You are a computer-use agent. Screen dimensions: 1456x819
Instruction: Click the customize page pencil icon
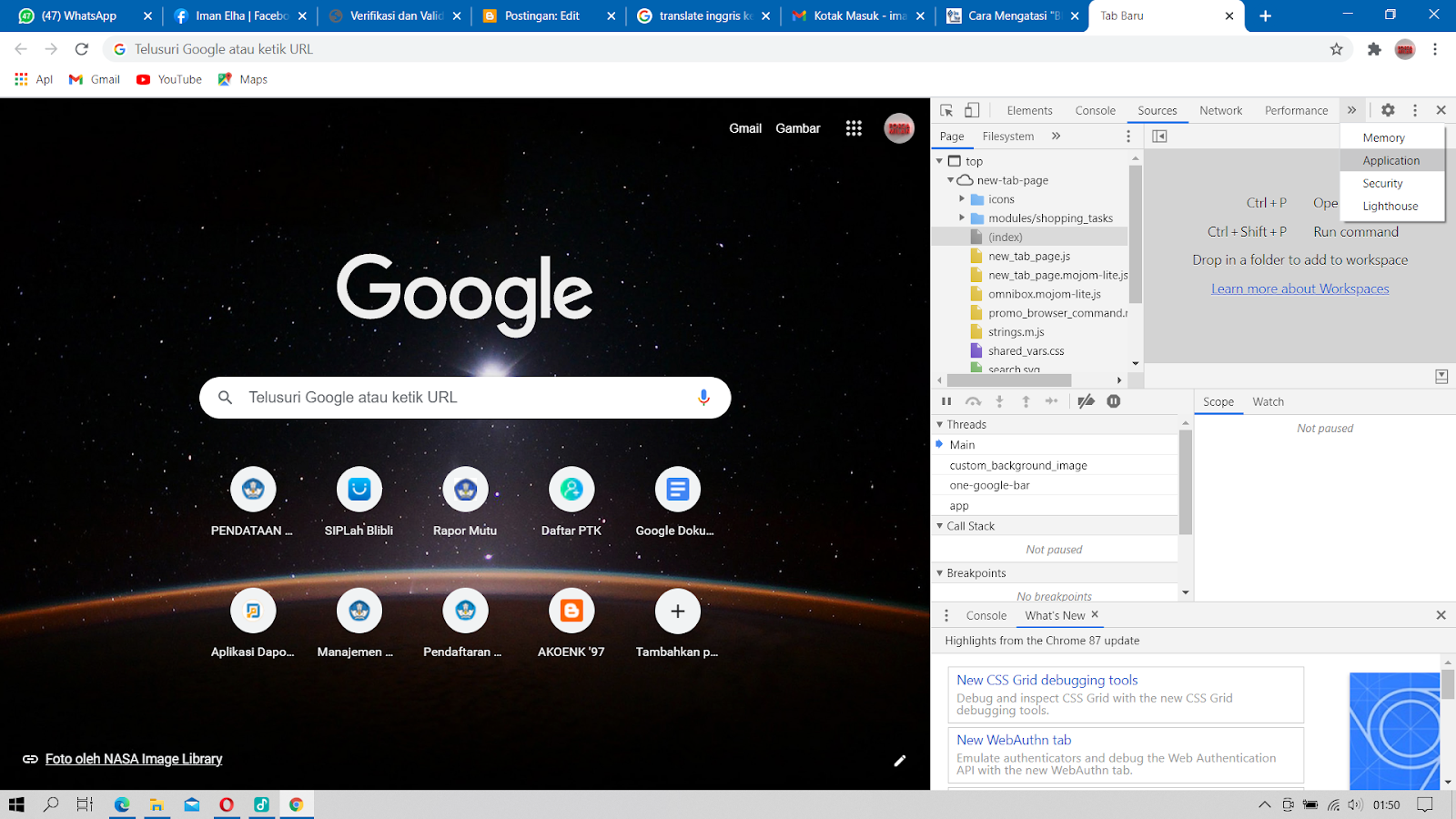(x=900, y=761)
